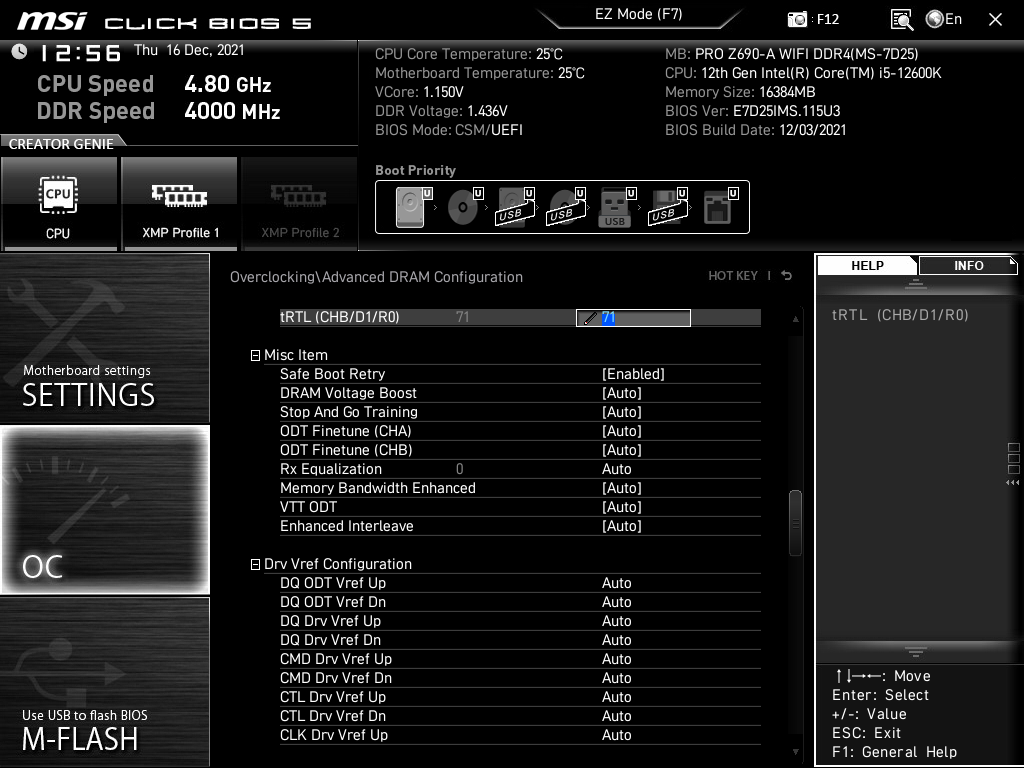Viewport: 1024px width, 768px height.
Task: Select CLK Drv Vref Up row
Action: (520, 734)
